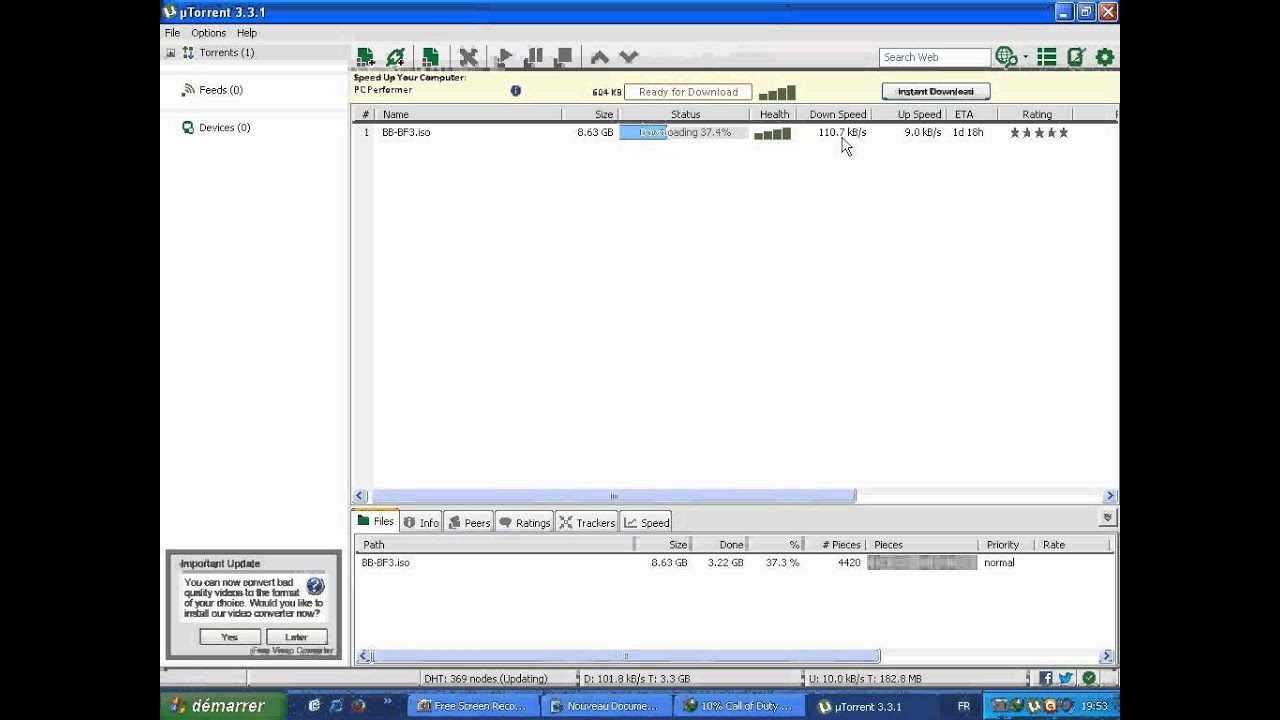The width and height of the screenshot is (1280, 720).
Task: Open the Options menu
Action: (208, 33)
